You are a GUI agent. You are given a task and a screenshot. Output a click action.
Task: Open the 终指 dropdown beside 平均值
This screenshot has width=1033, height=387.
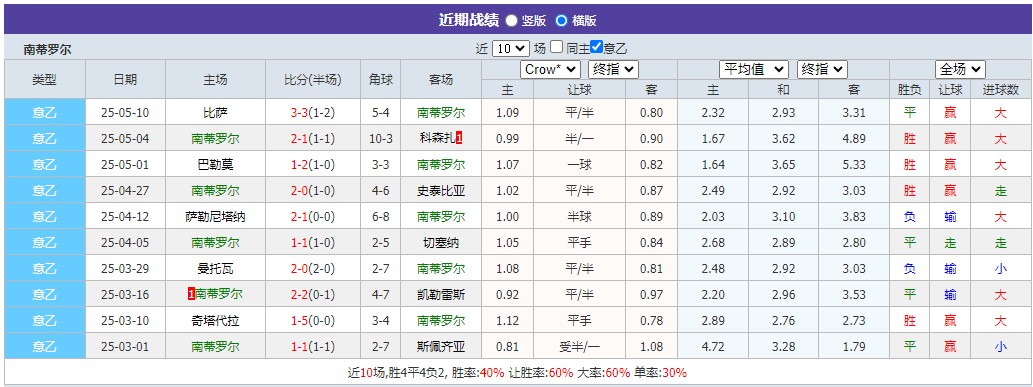pyautogui.click(x=822, y=69)
